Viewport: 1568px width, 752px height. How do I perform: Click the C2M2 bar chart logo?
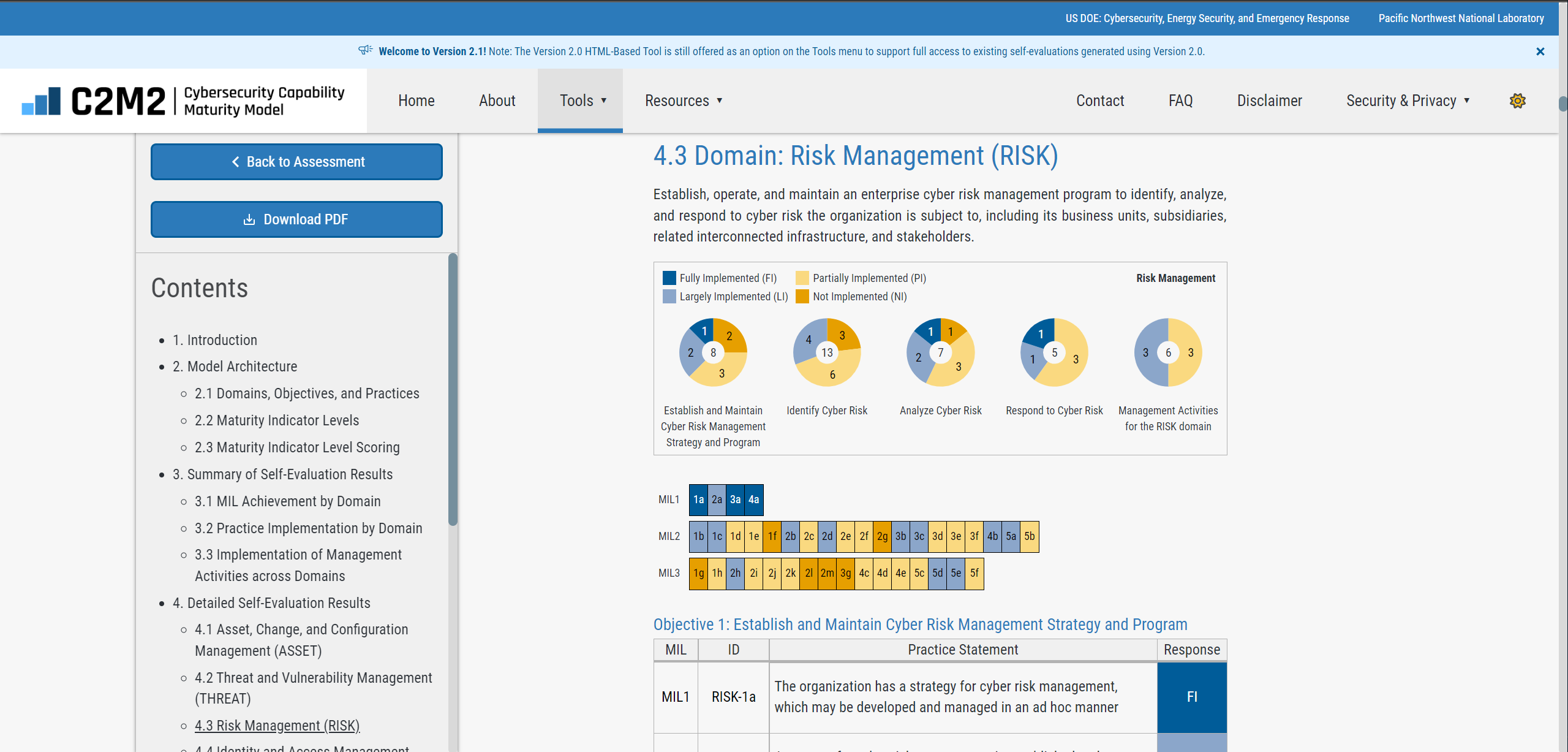(41, 101)
